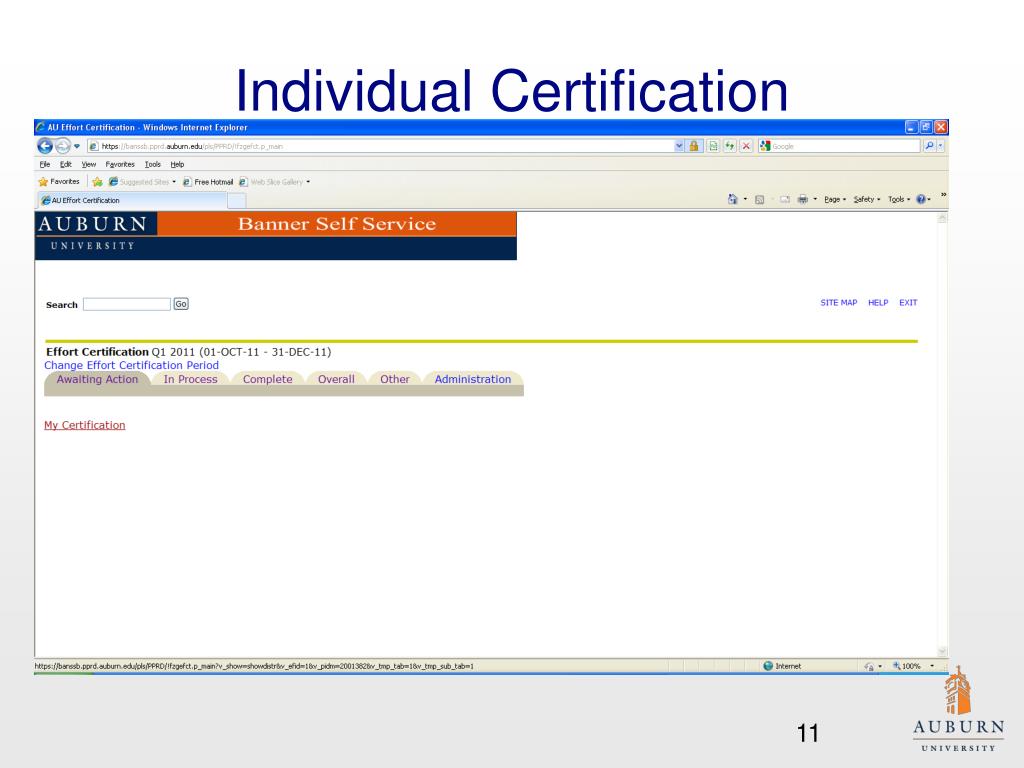Expand the address bar history dropdown

click(679, 146)
